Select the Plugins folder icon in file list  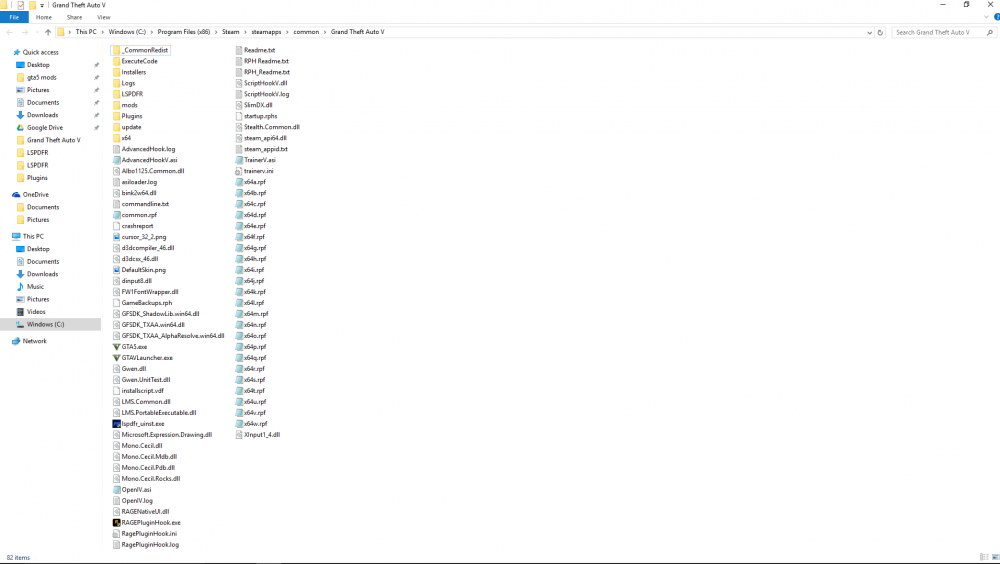pos(116,116)
